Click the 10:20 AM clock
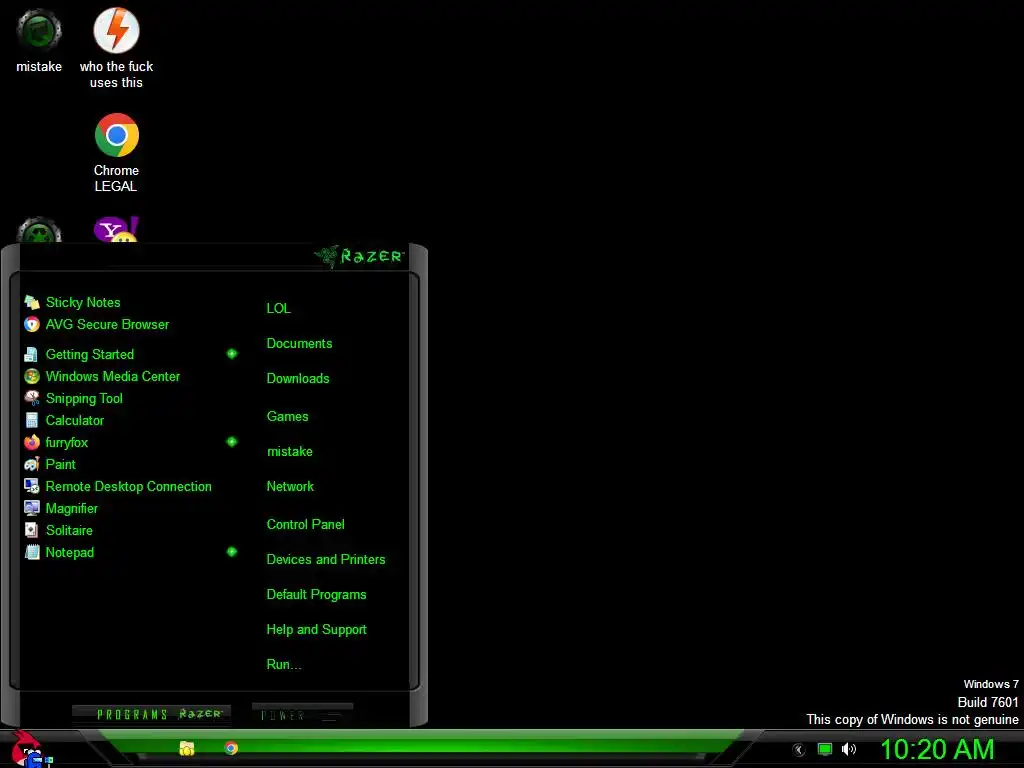The image size is (1024, 768). [x=937, y=749]
